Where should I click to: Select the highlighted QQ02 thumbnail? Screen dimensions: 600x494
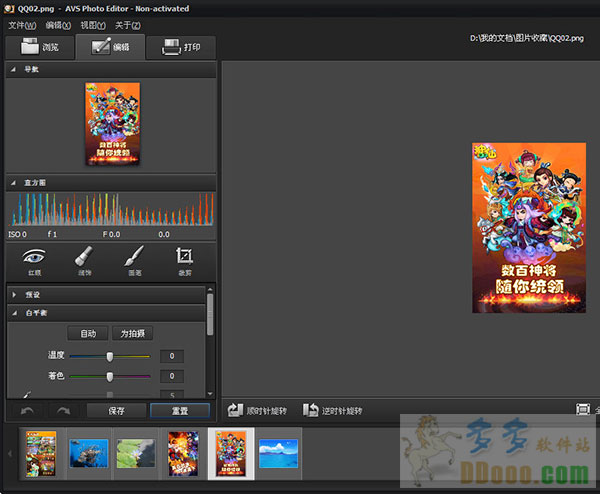pyautogui.click(x=231, y=454)
